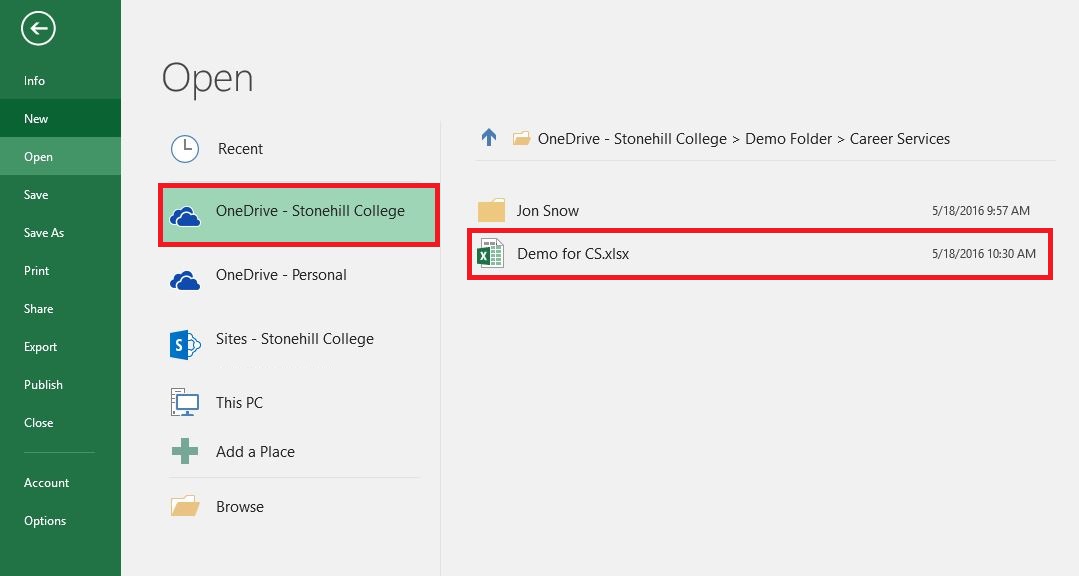Screen dimensions: 1079x576
Task: Click the Add a Place plus icon
Action: pyautogui.click(x=184, y=451)
